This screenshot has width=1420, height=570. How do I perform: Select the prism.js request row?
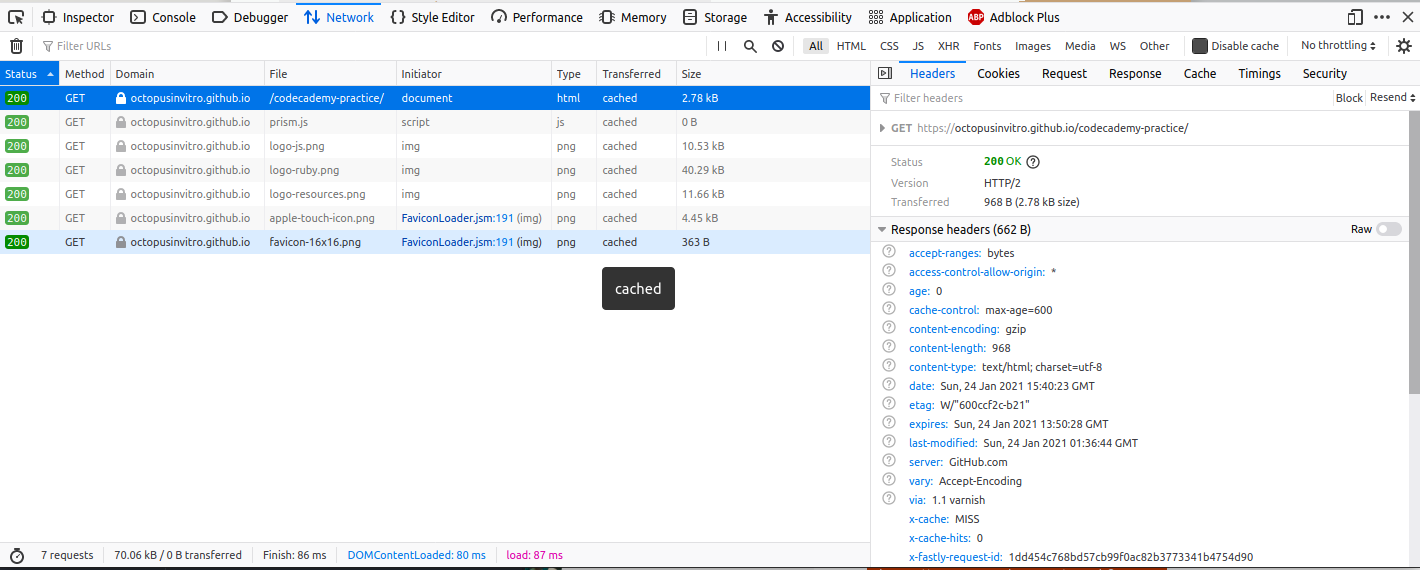[x=435, y=122]
